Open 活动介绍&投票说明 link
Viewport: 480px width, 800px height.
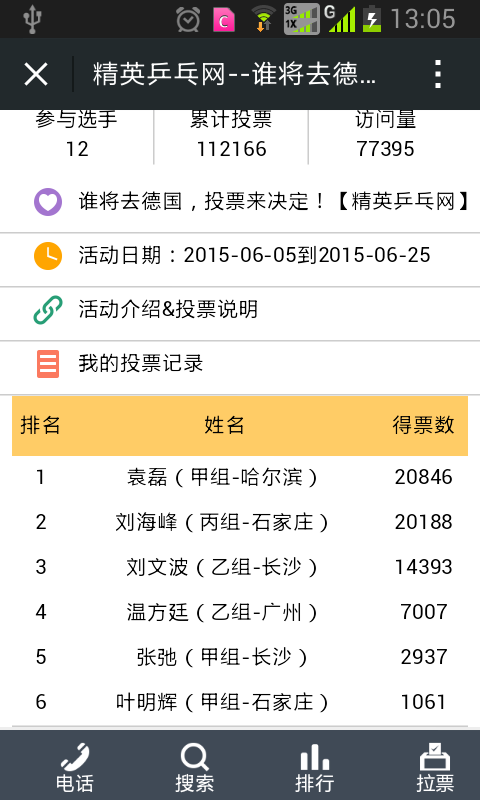pyautogui.click(x=168, y=310)
